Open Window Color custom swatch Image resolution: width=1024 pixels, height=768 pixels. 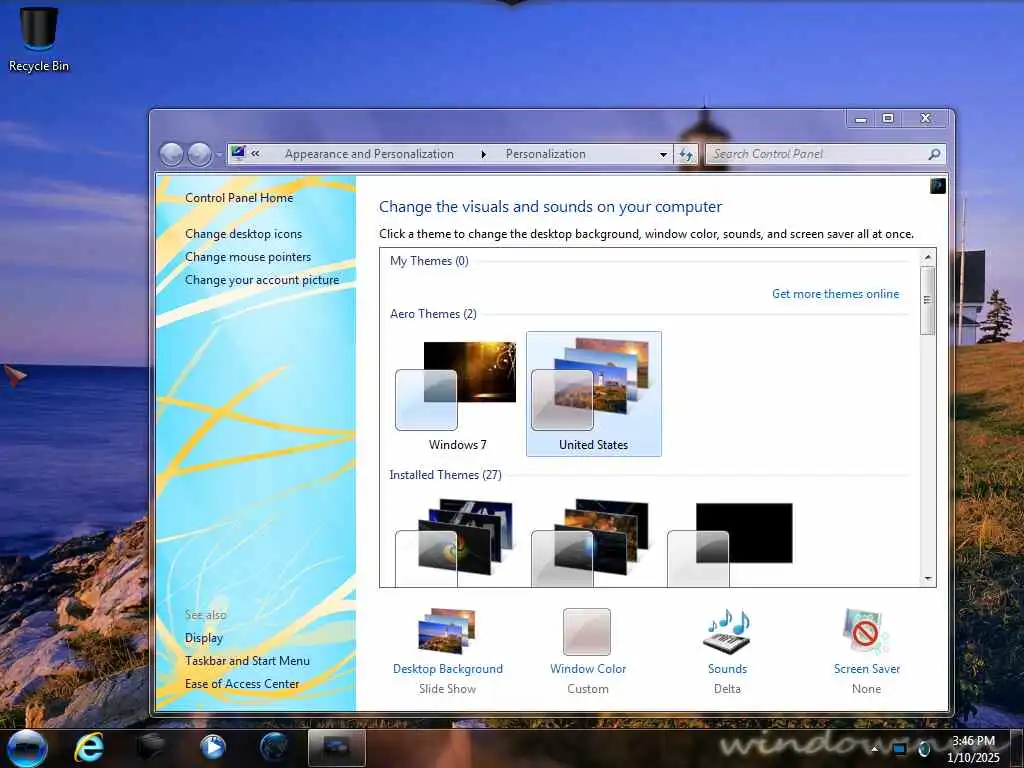[587, 632]
